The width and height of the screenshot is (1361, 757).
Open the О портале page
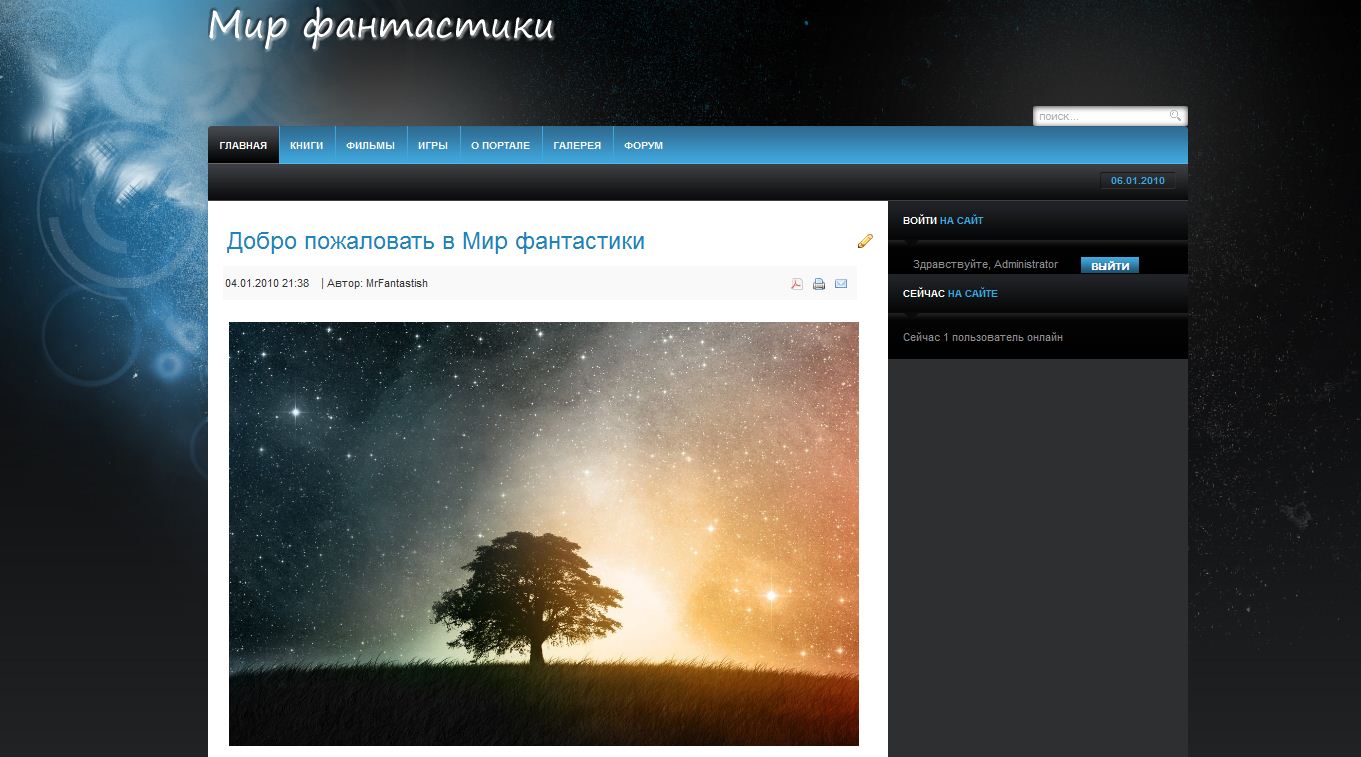(x=501, y=145)
